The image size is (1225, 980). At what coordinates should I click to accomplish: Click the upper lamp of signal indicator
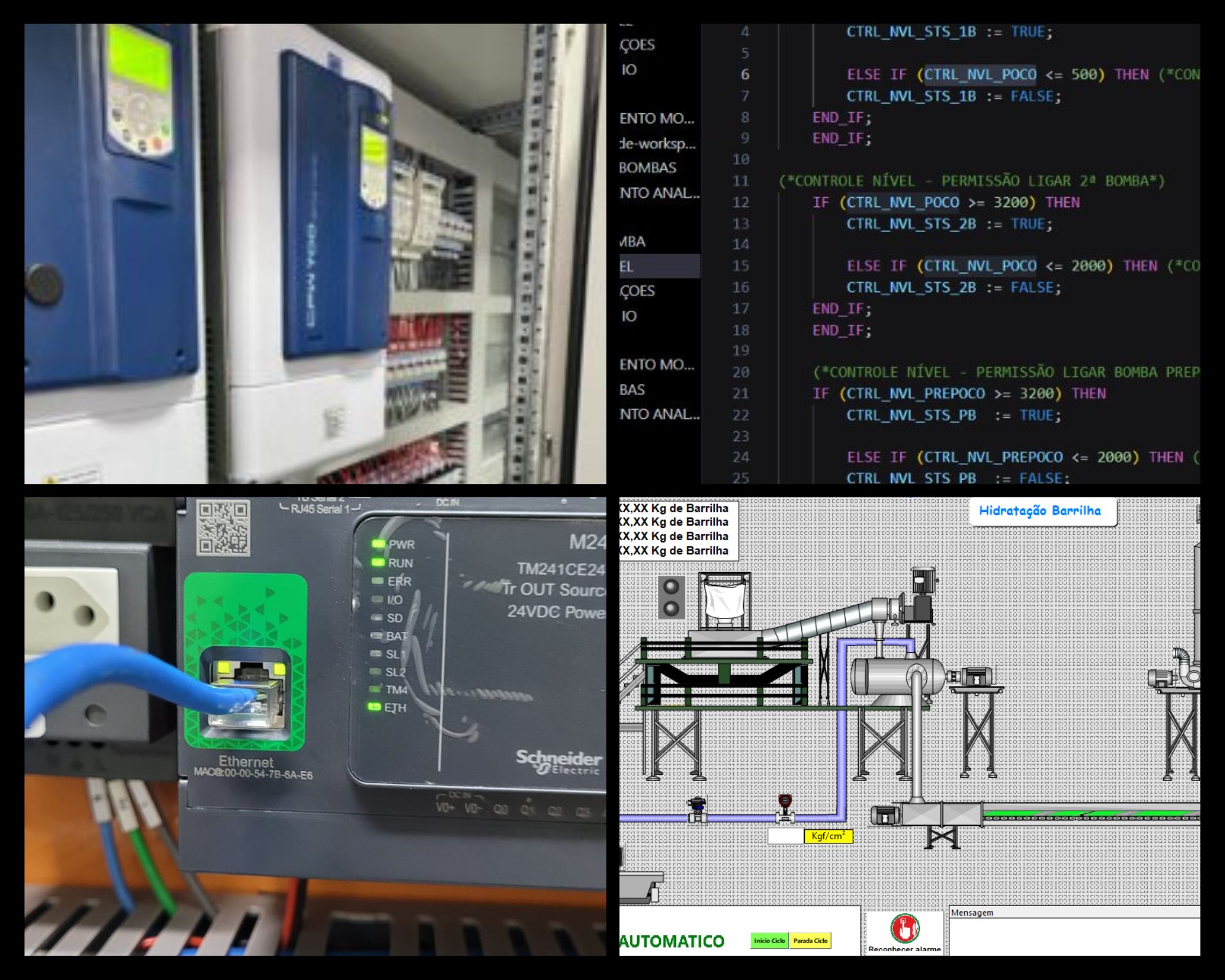click(x=671, y=586)
